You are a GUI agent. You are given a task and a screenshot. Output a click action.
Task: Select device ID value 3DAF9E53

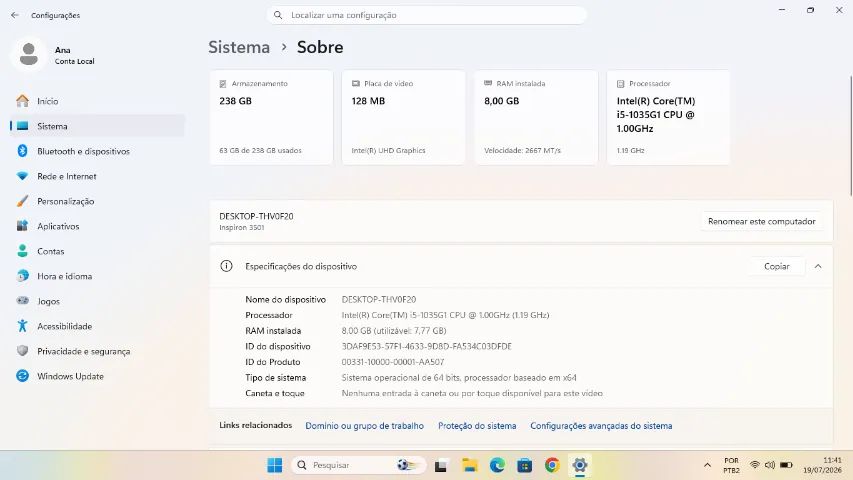(x=426, y=346)
